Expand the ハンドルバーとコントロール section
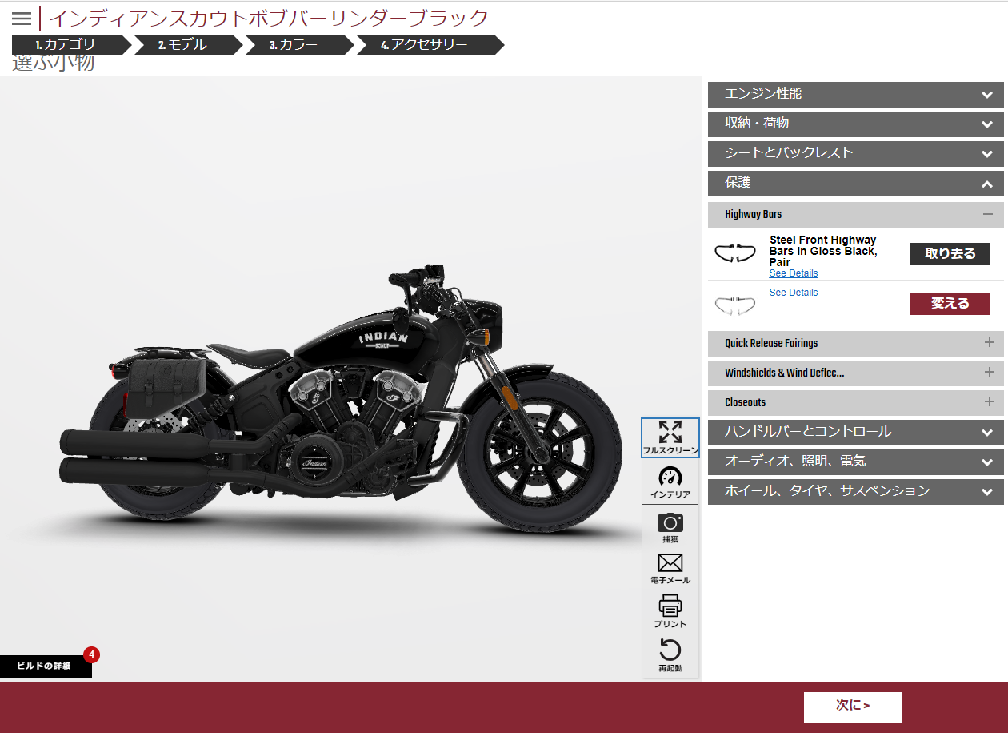Viewport: 1008px width, 733px height. pos(856,432)
